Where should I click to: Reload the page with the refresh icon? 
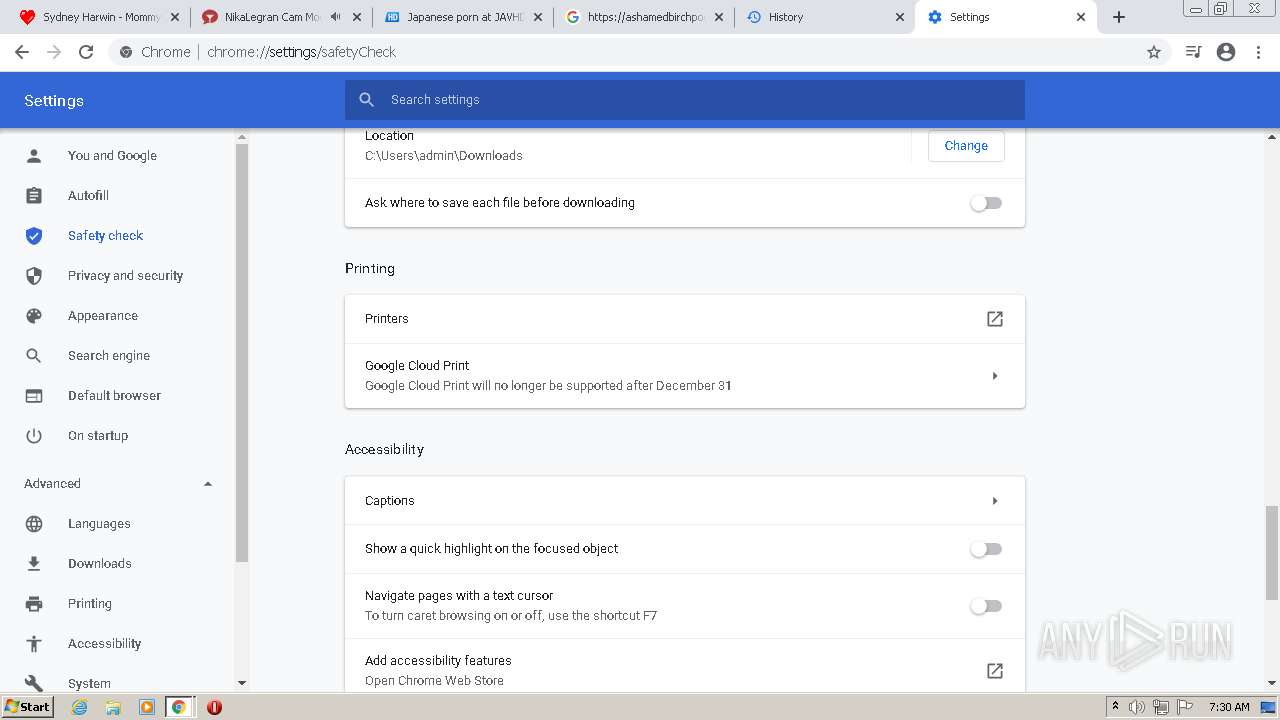(86, 52)
